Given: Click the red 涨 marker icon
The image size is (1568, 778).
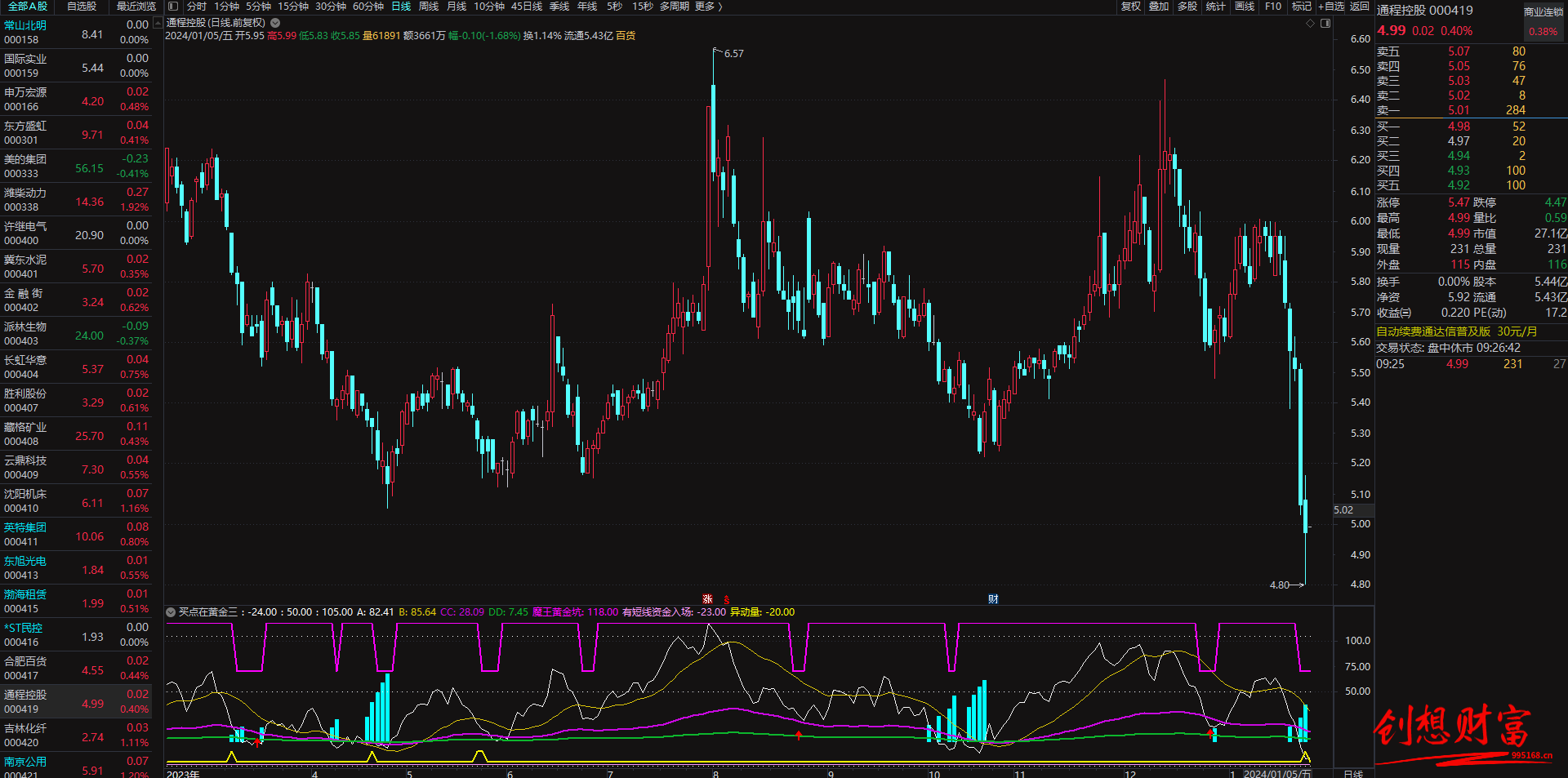Looking at the screenshot, I should click(708, 599).
